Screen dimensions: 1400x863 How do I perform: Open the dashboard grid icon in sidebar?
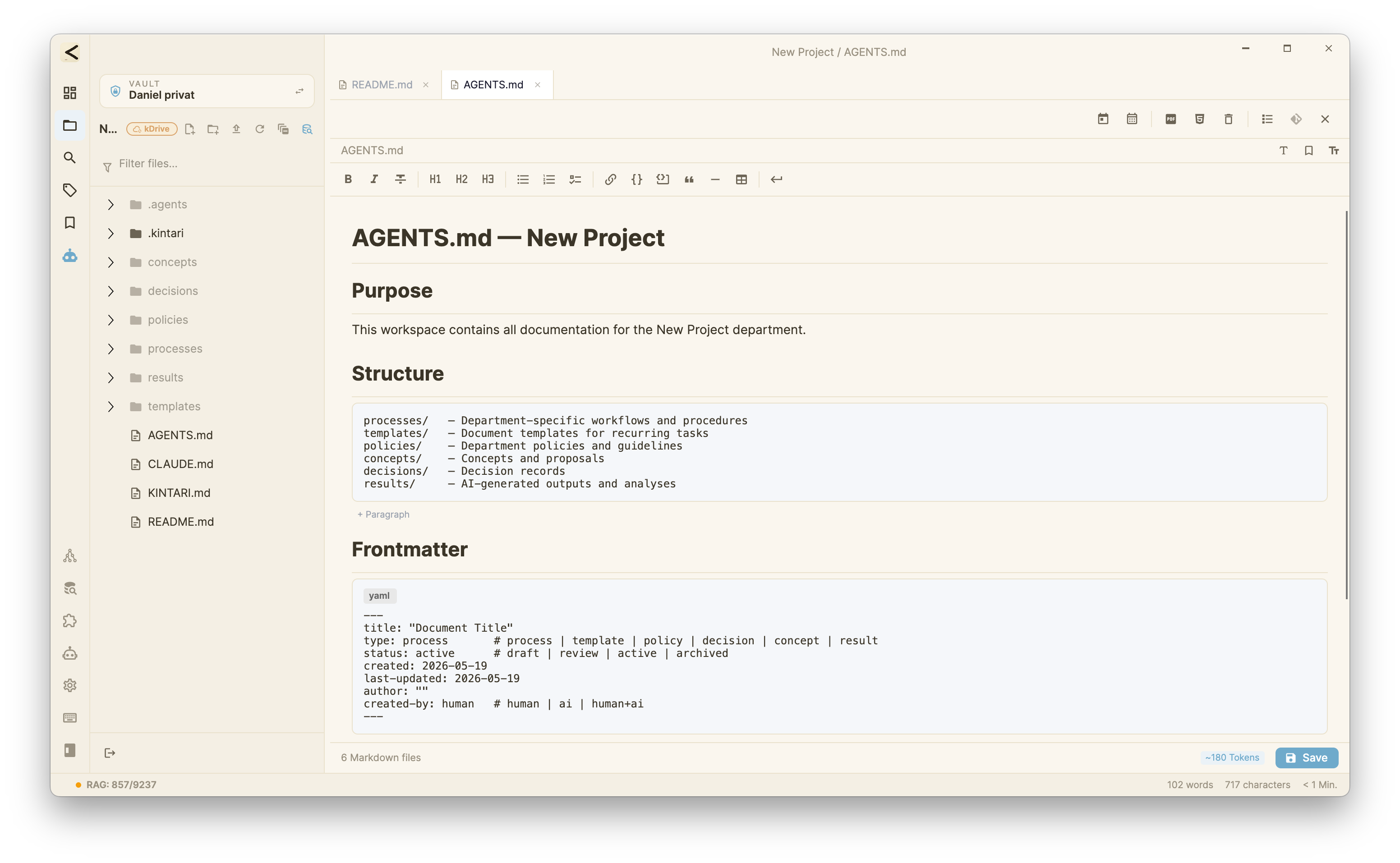[69, 92]
